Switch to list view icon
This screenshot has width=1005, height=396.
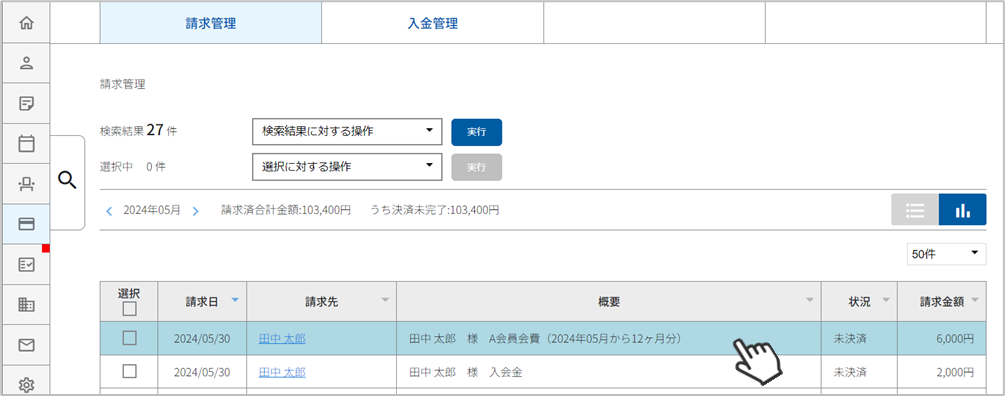(915, 210)
